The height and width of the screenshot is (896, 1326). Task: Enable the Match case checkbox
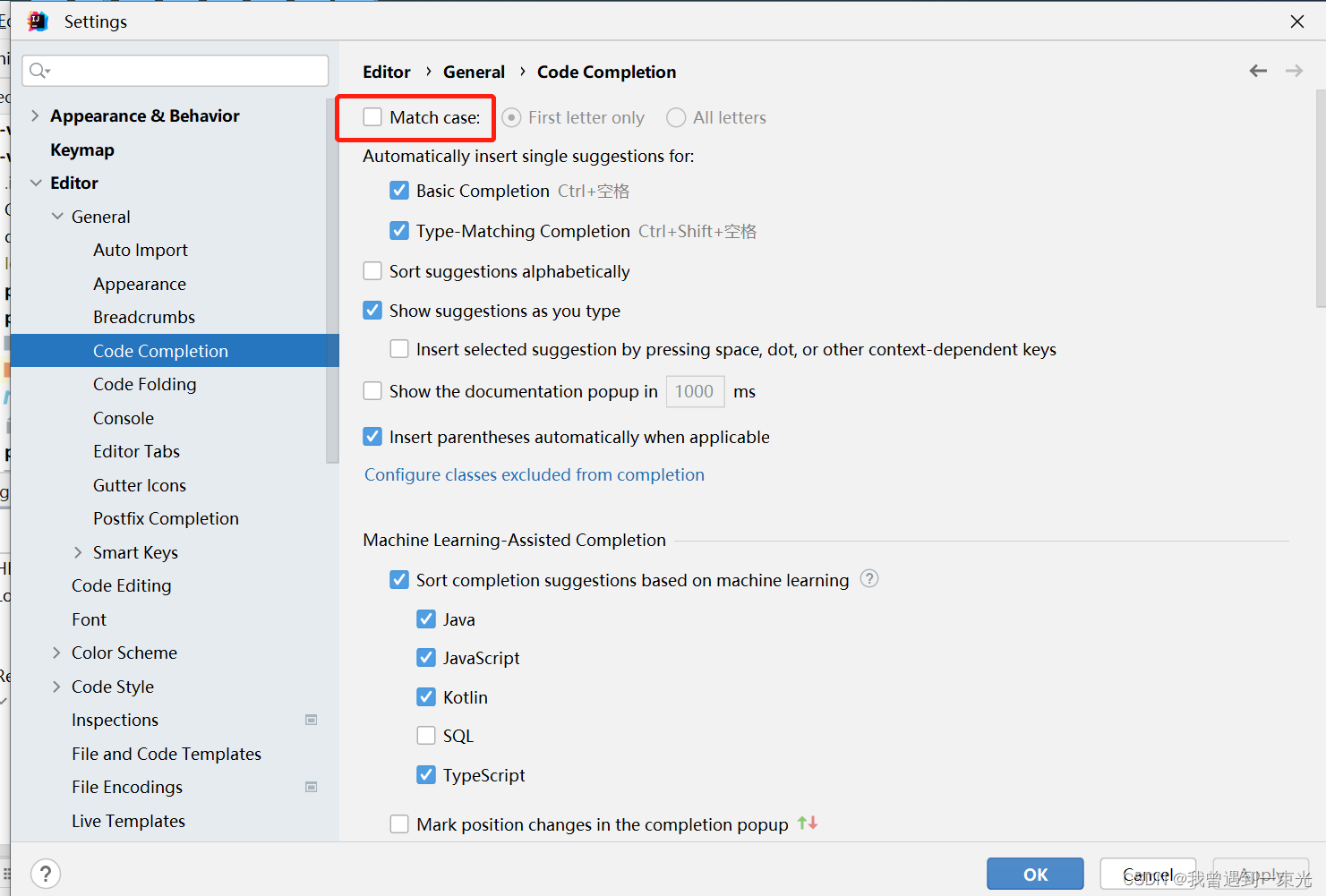(x=372, y=117)
